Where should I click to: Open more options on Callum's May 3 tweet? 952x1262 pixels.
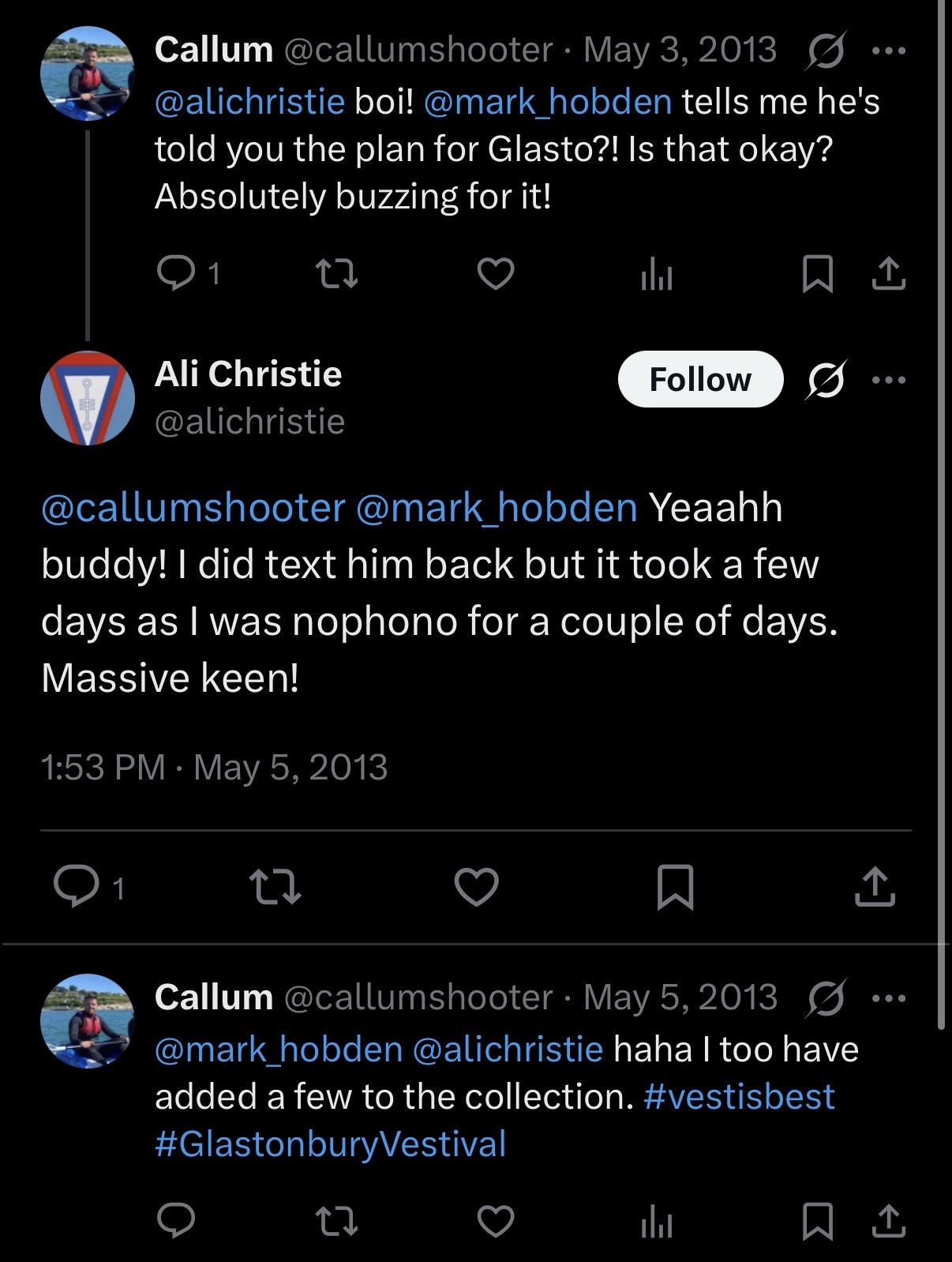tap(890, 51)
